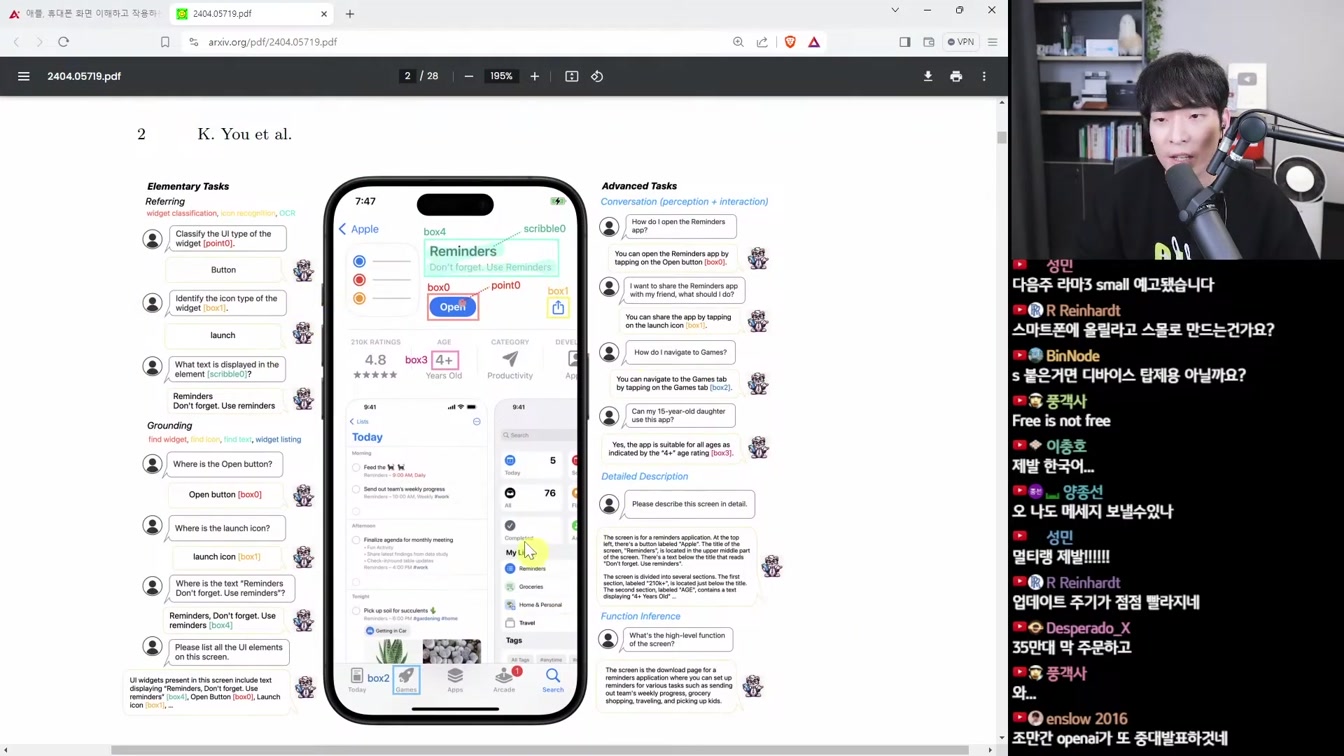
Task: Click the webcam video feed
Action: (x=1177, y=130)
